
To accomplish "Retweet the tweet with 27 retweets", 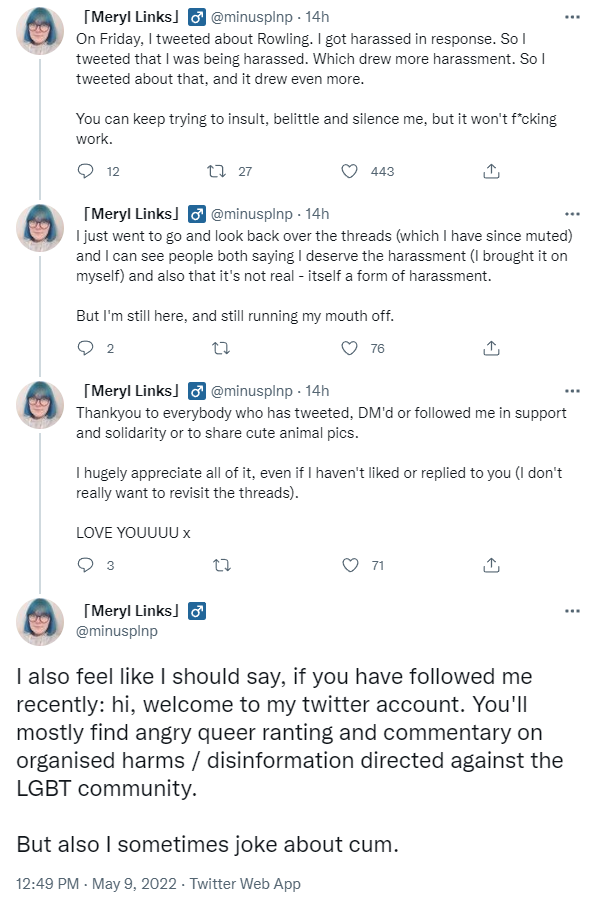I will (x=216, y=171).
